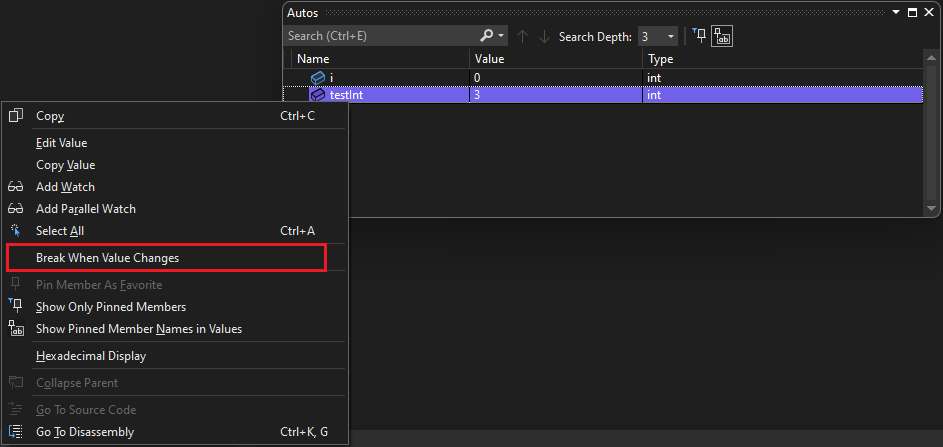Screen dimensions: 943x447
Task: Click the Select All cursor icon
Action: click(16, 231)
